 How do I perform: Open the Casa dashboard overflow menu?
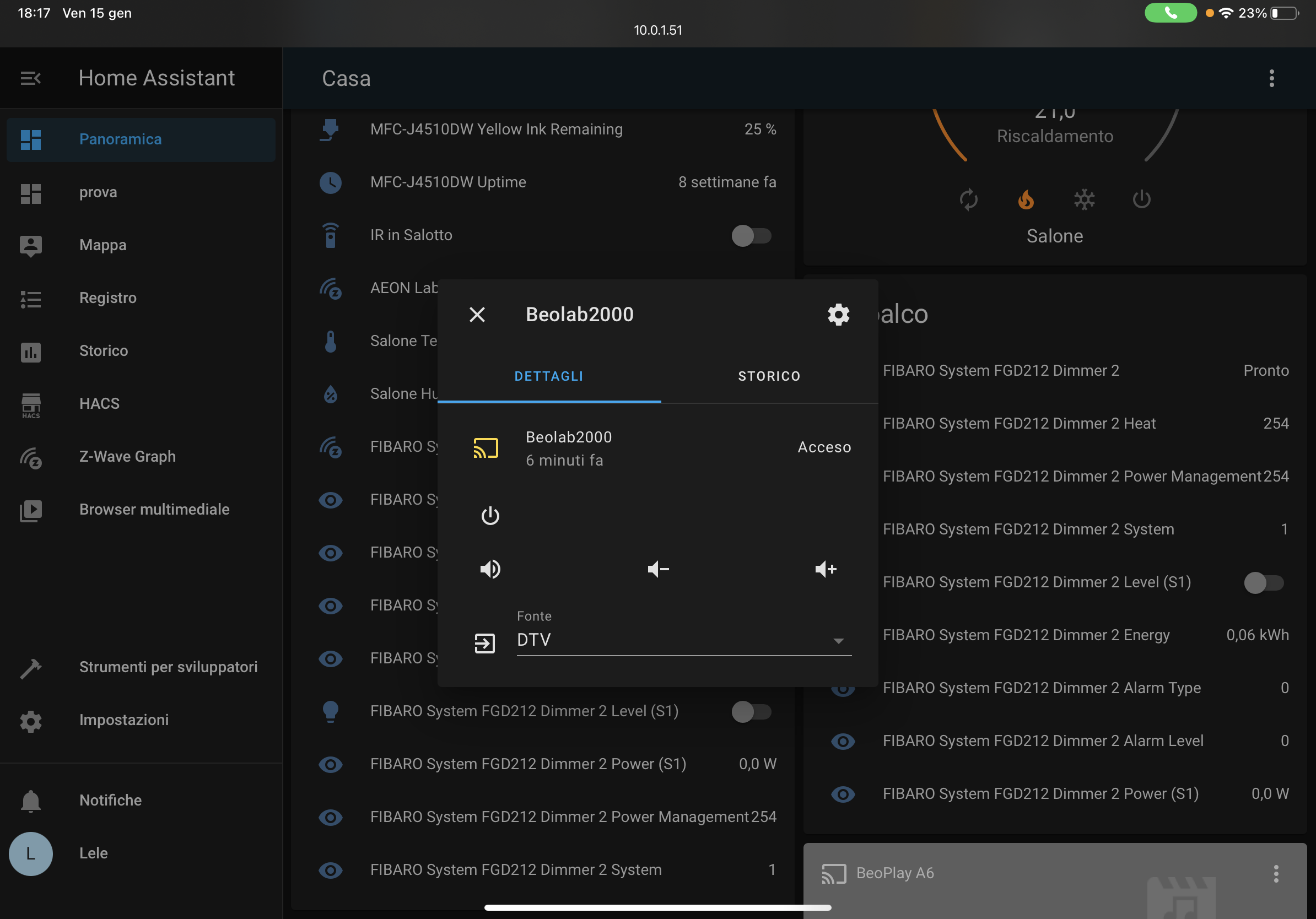[1271, 78]
